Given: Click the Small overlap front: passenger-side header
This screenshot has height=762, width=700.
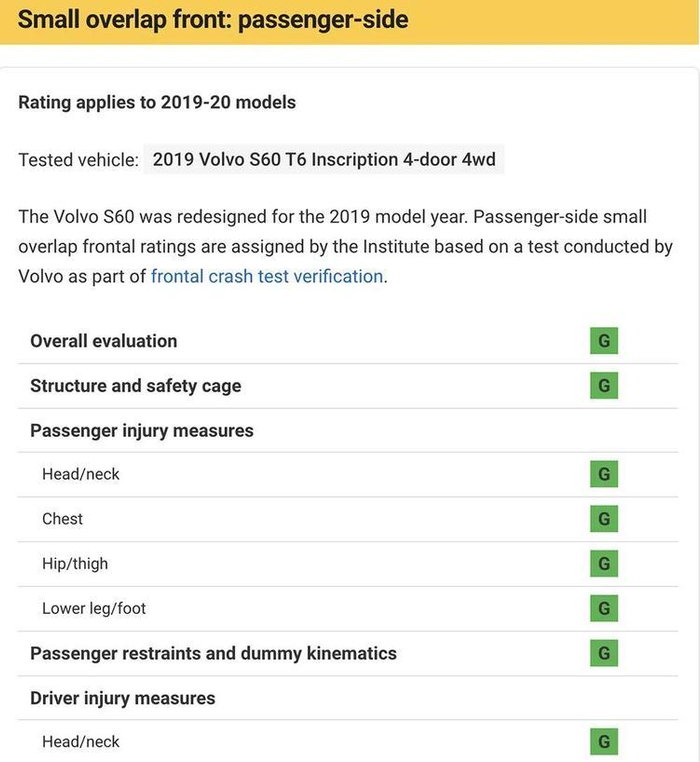Looking at the screenshot, I should [x=213, y=20].
